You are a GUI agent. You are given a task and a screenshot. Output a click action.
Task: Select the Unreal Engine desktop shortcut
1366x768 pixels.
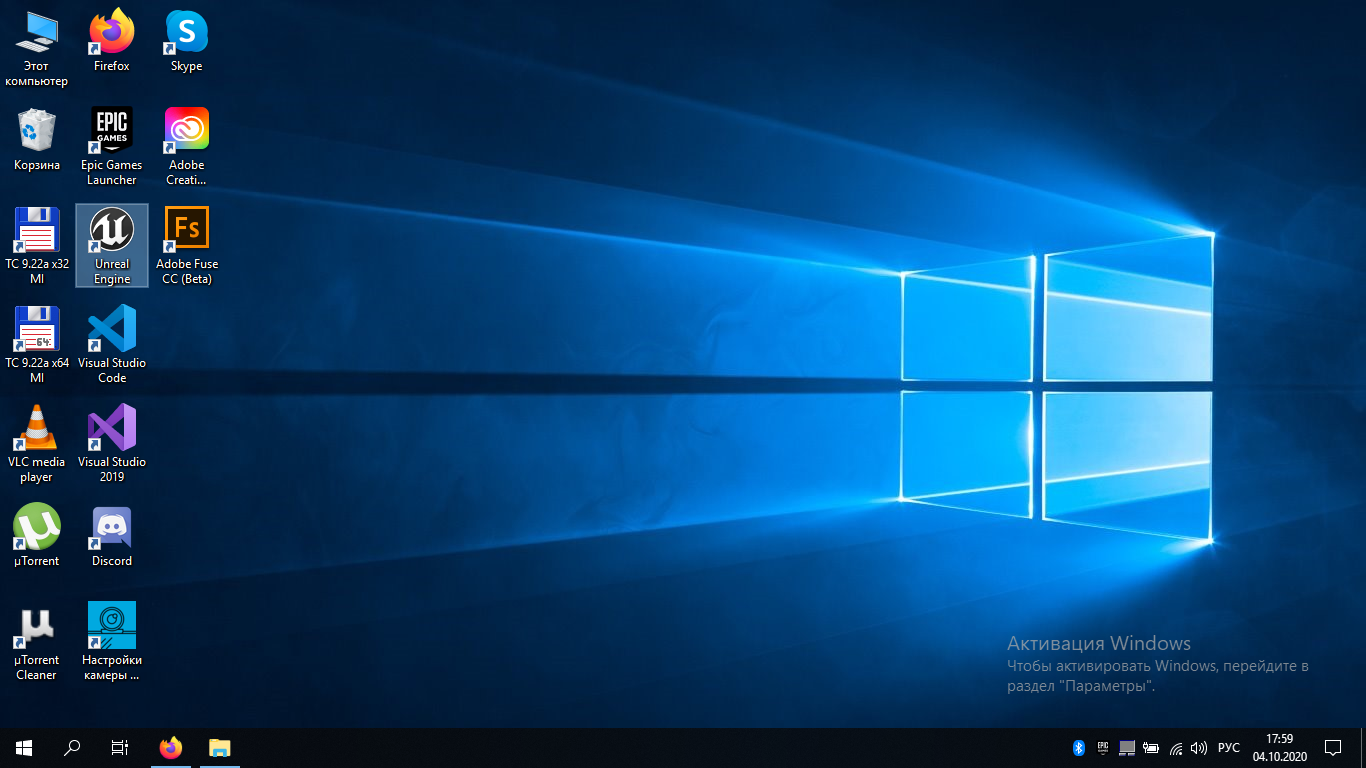point(112,246)
